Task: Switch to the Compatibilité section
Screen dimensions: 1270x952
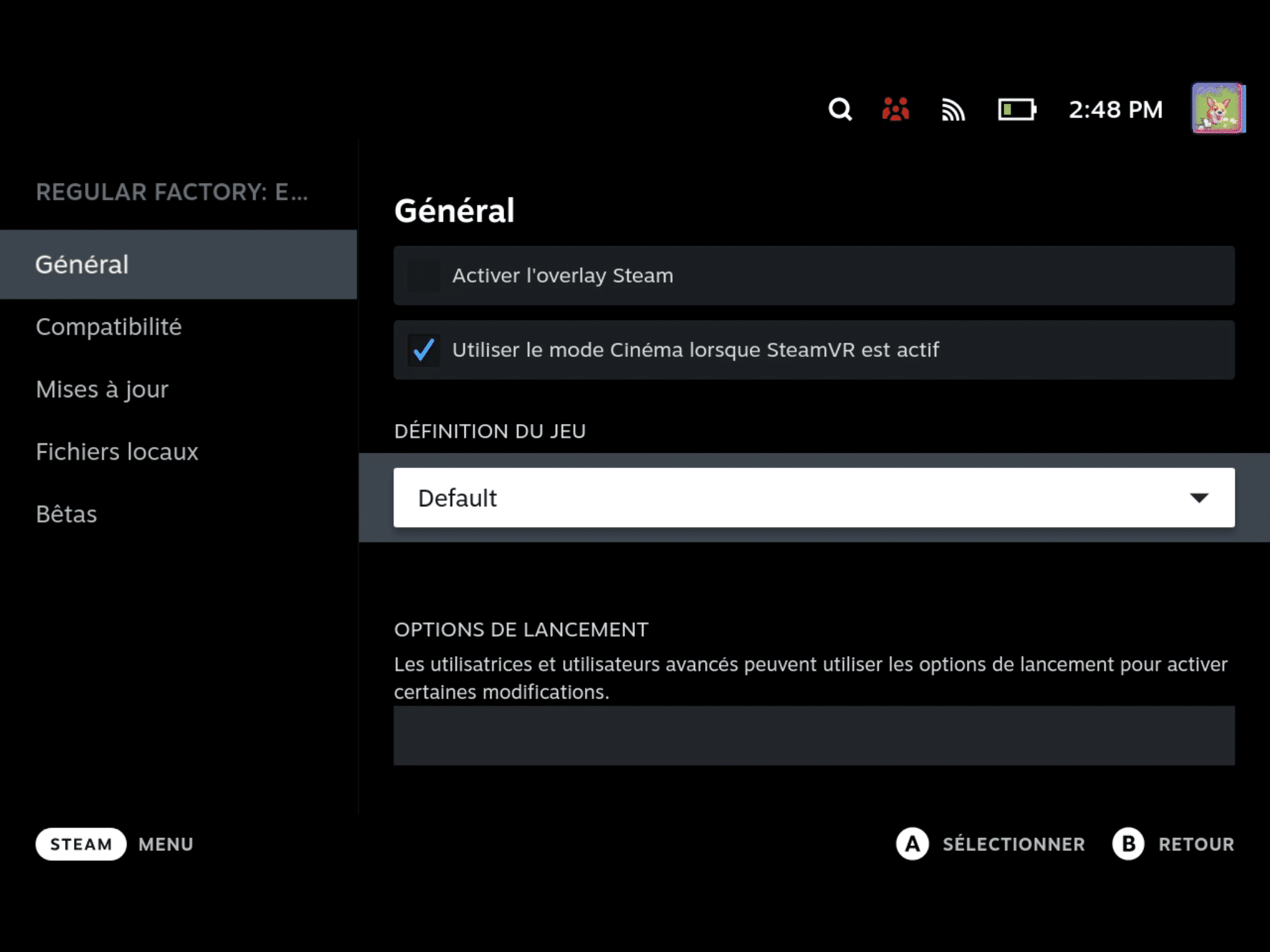Action: (109, 327)
